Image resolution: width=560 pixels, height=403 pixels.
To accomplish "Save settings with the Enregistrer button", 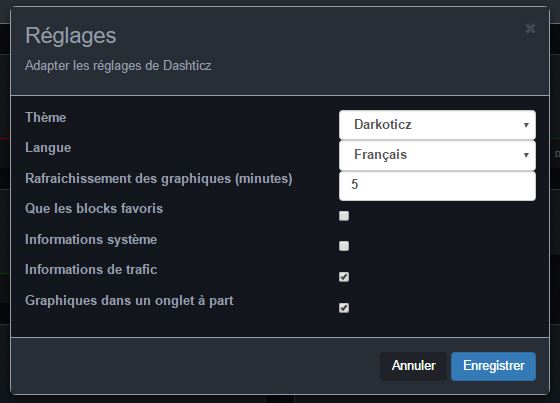I will click(494, 366).
